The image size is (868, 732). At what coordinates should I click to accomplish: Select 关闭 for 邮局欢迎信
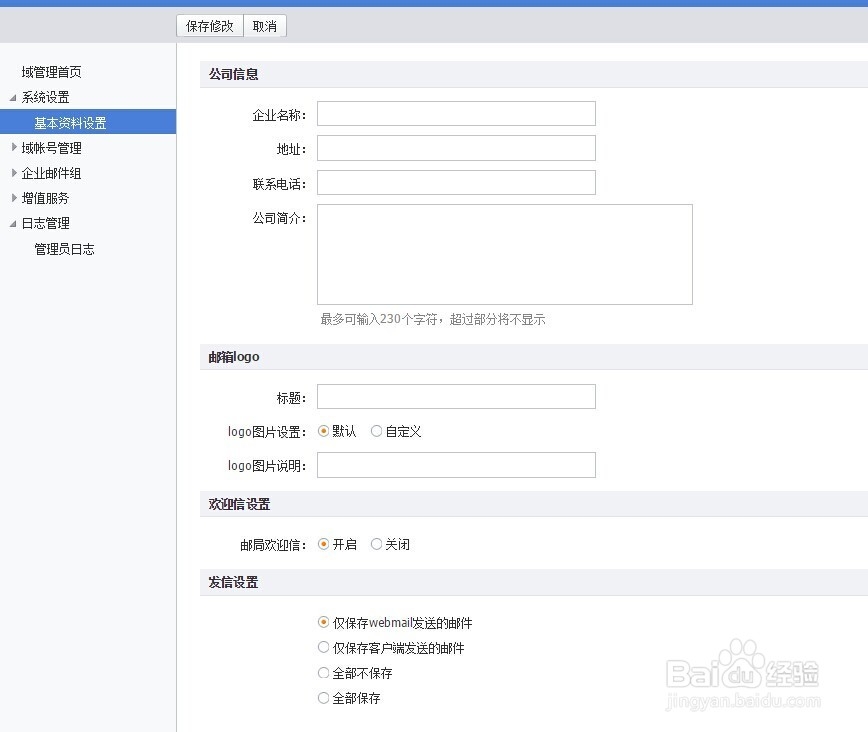(376, 544)
